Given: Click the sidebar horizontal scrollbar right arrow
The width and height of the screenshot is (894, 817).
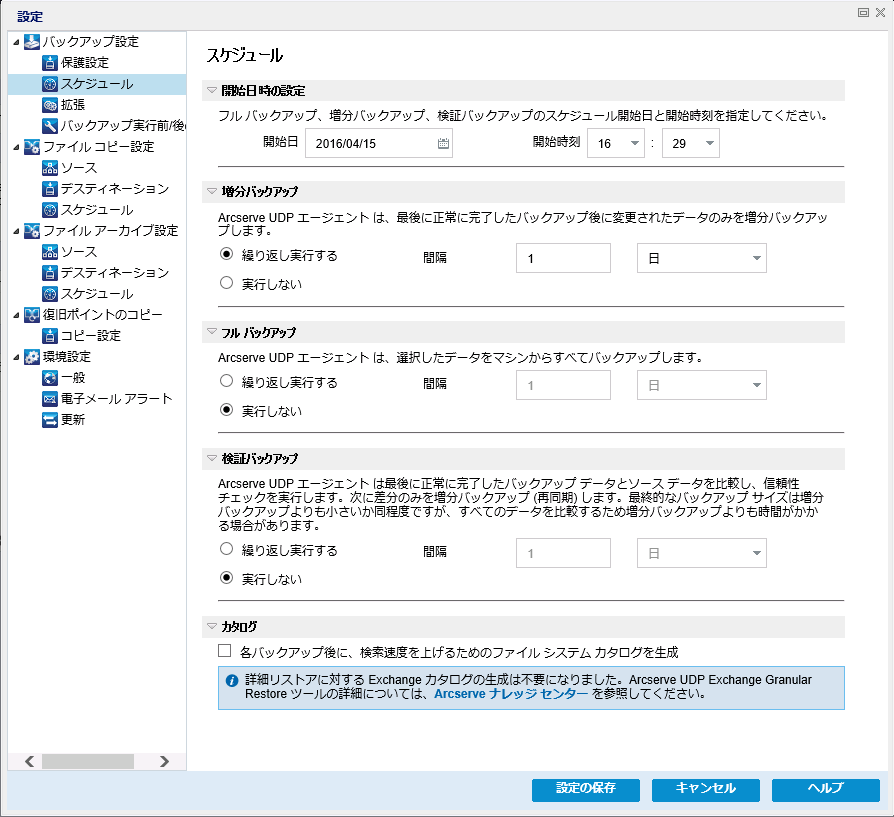Looking at the screenshot, I should pos(163,761).
